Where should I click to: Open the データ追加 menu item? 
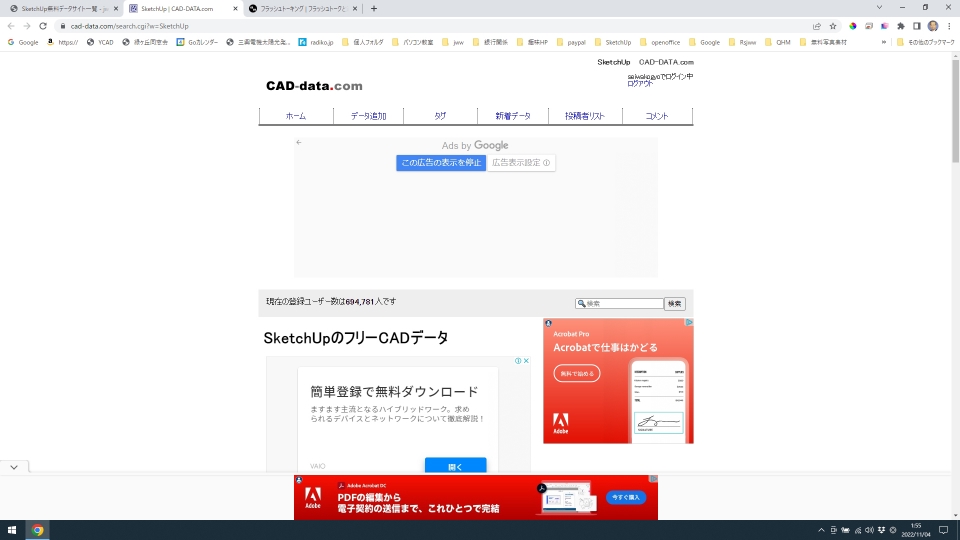click(x=368, y=116)
